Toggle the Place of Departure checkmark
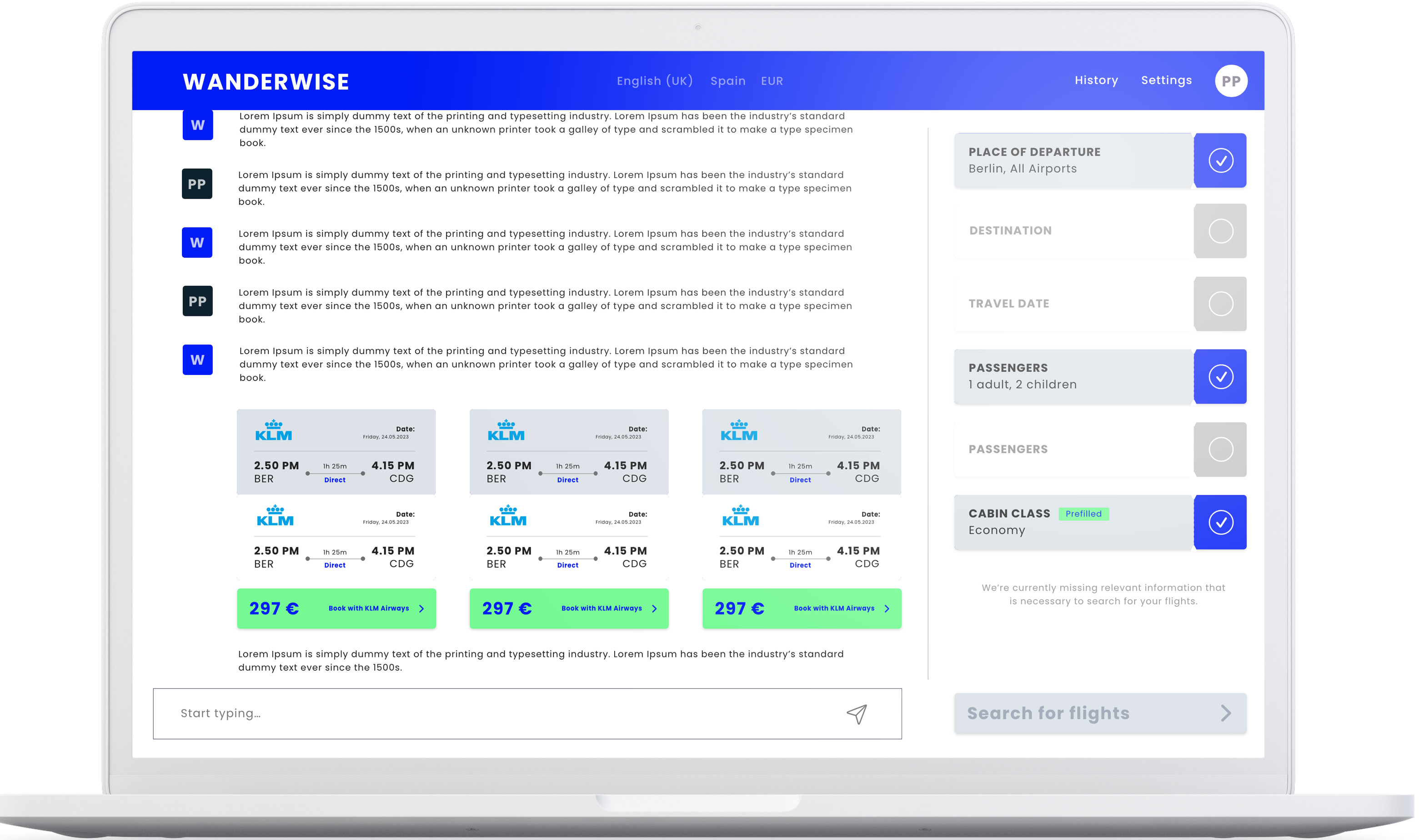This screenshot has width=1419, height=840. (x=1220, y=160)
